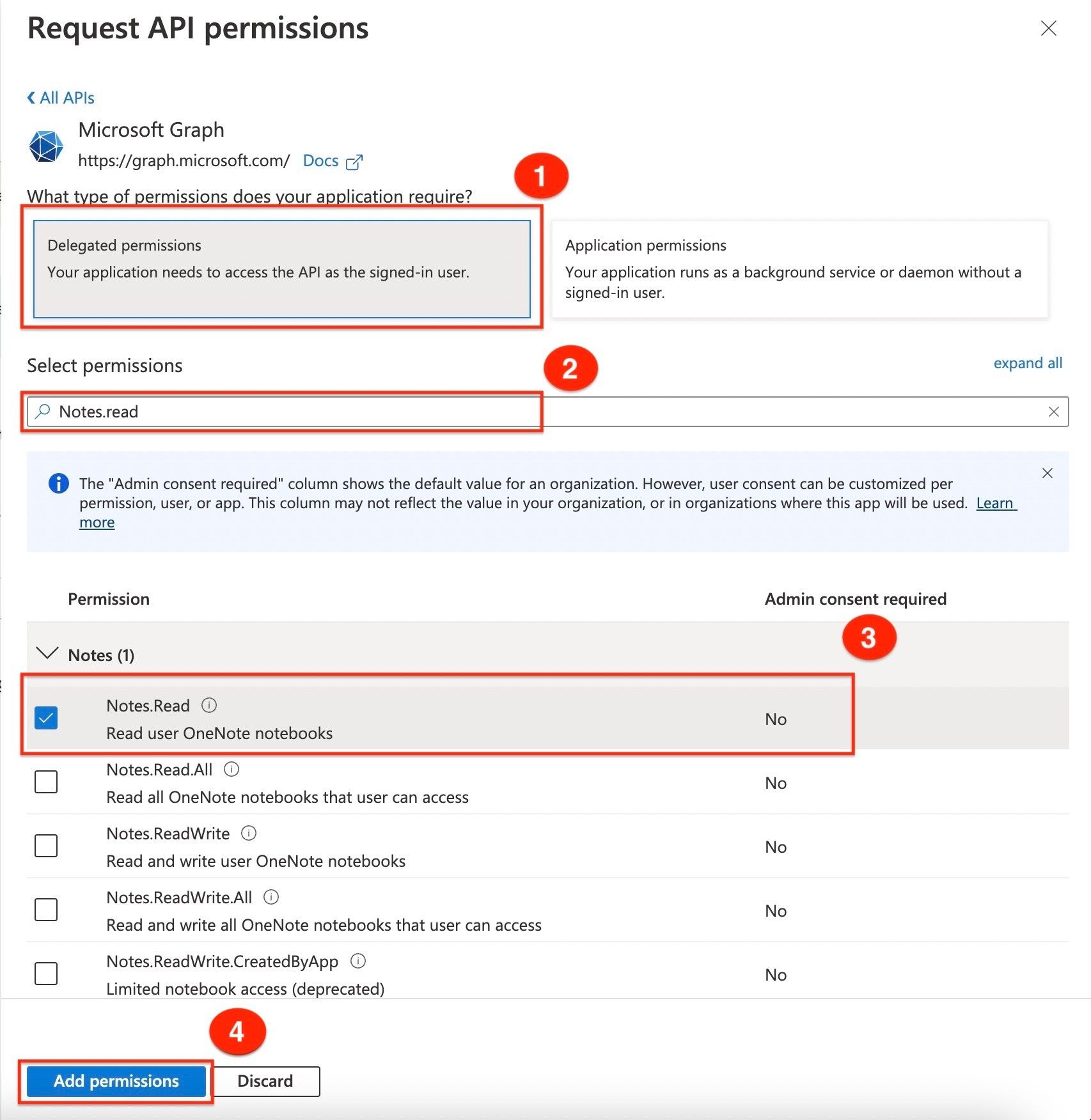Click info icon beside Notes.Read
Viewport: 1091px width, 1120px height.
coord(209,705)
